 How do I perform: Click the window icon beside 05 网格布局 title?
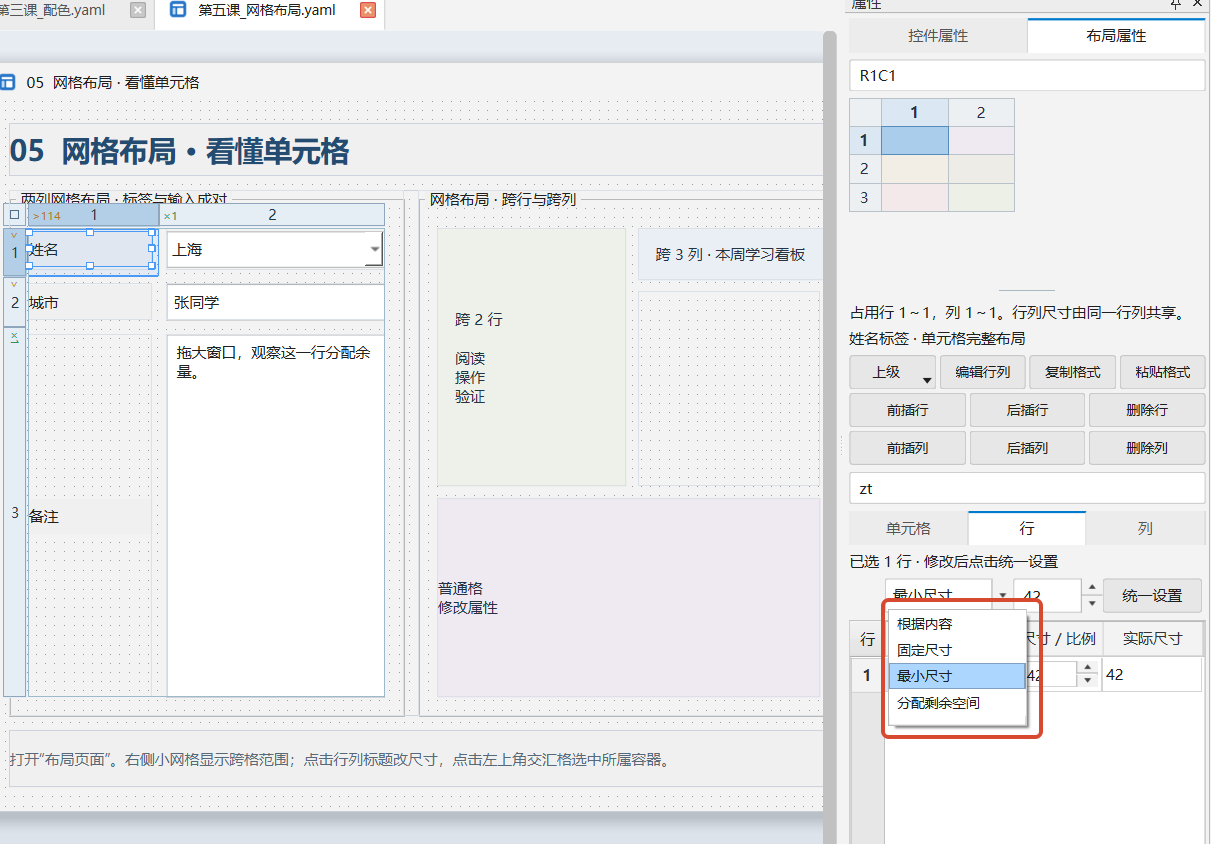(x=8, y=82)
